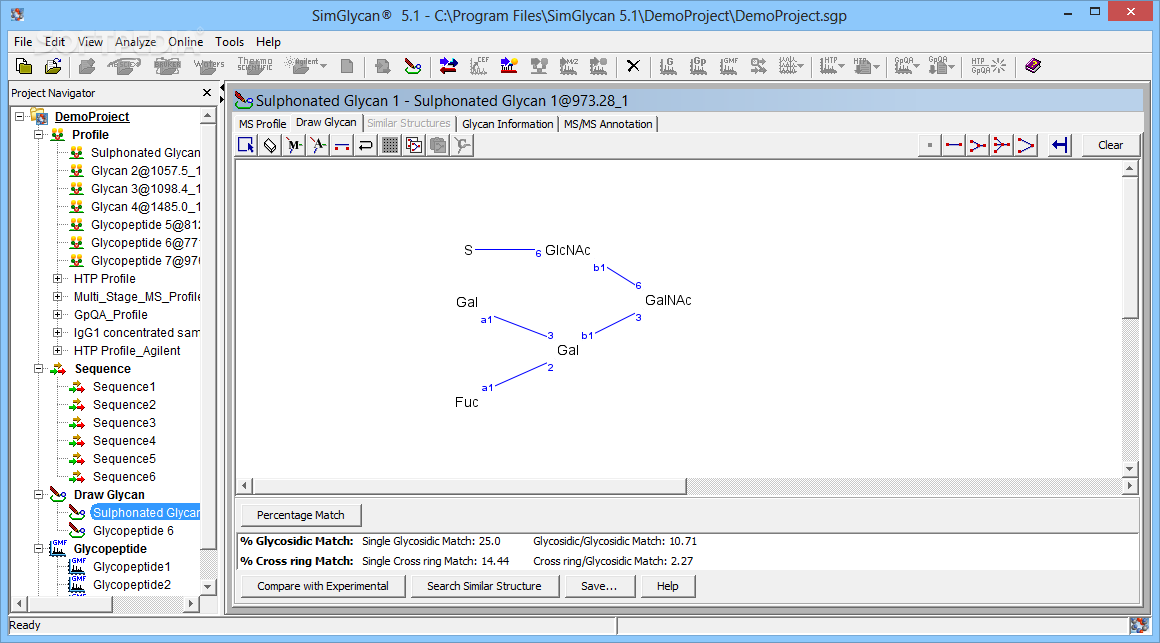Click the red-blue spectrum search icon
This screenshot has height=643, width=1160.
point(509,67)
